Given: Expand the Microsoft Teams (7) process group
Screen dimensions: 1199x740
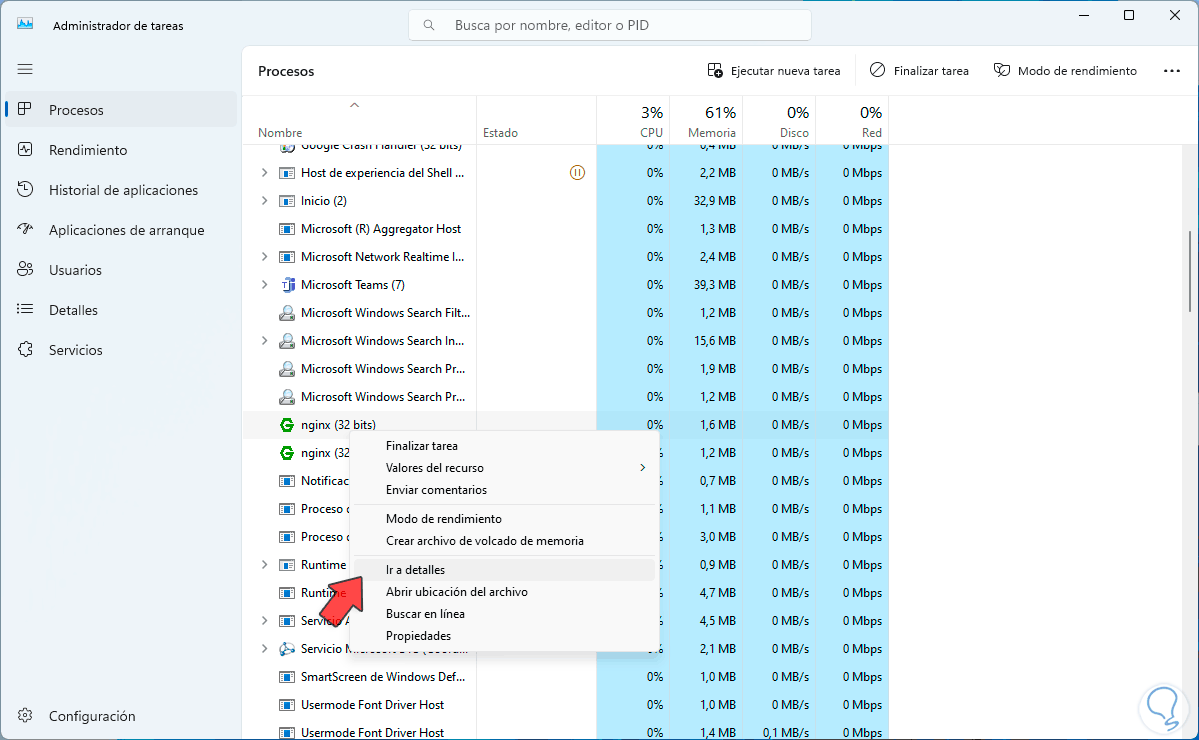Looking at the screenshot, I should [x=264, y=285].
